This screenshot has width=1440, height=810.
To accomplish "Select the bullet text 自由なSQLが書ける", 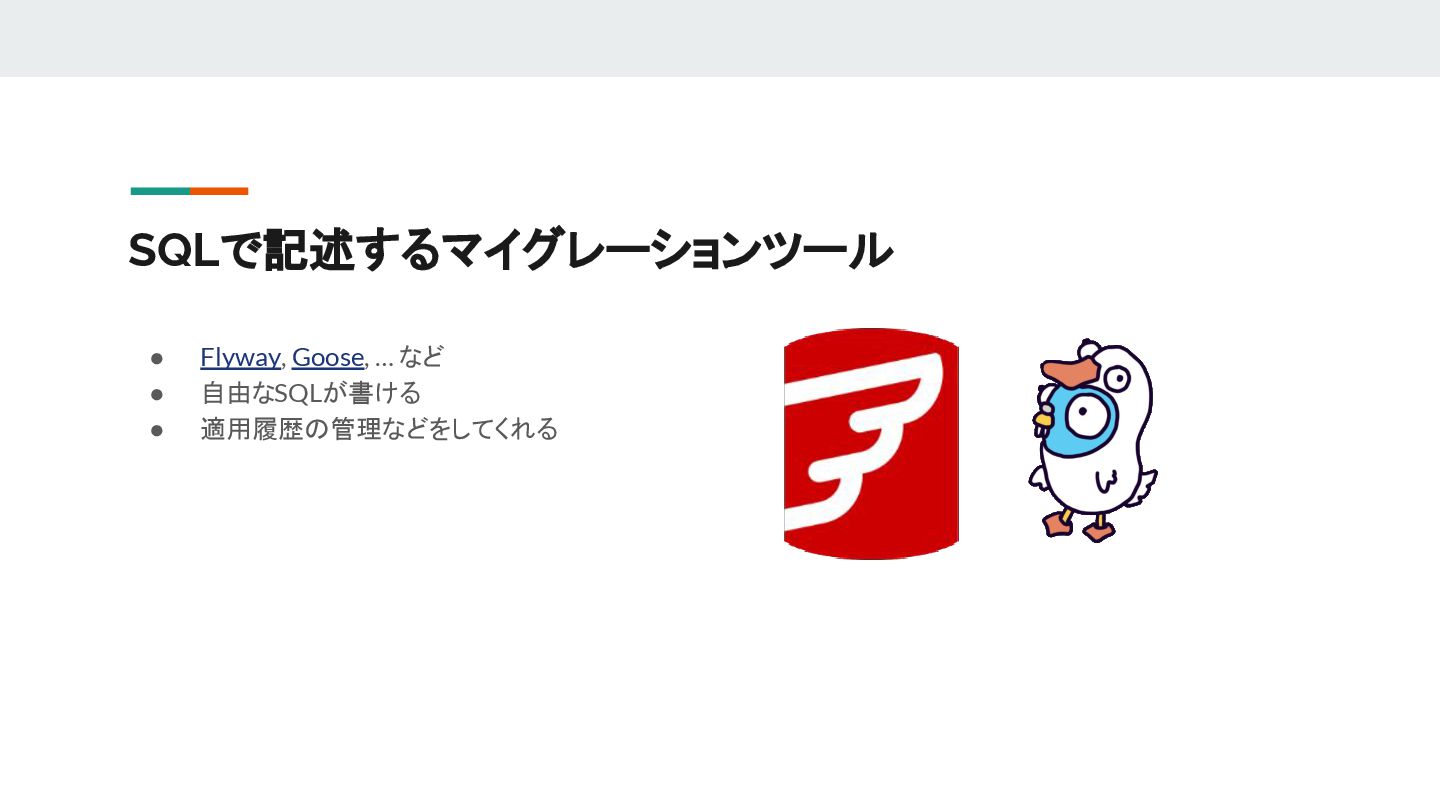I will 311,393.
